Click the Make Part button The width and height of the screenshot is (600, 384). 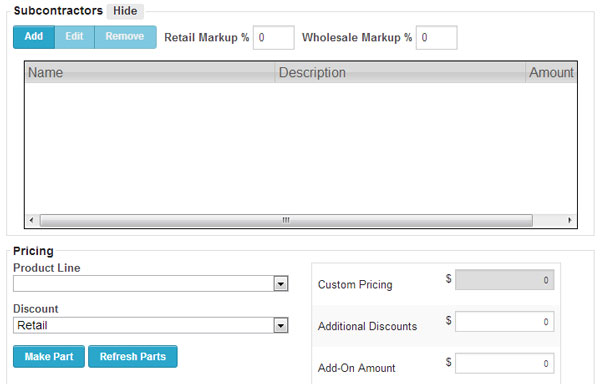[x=49, y=356]
